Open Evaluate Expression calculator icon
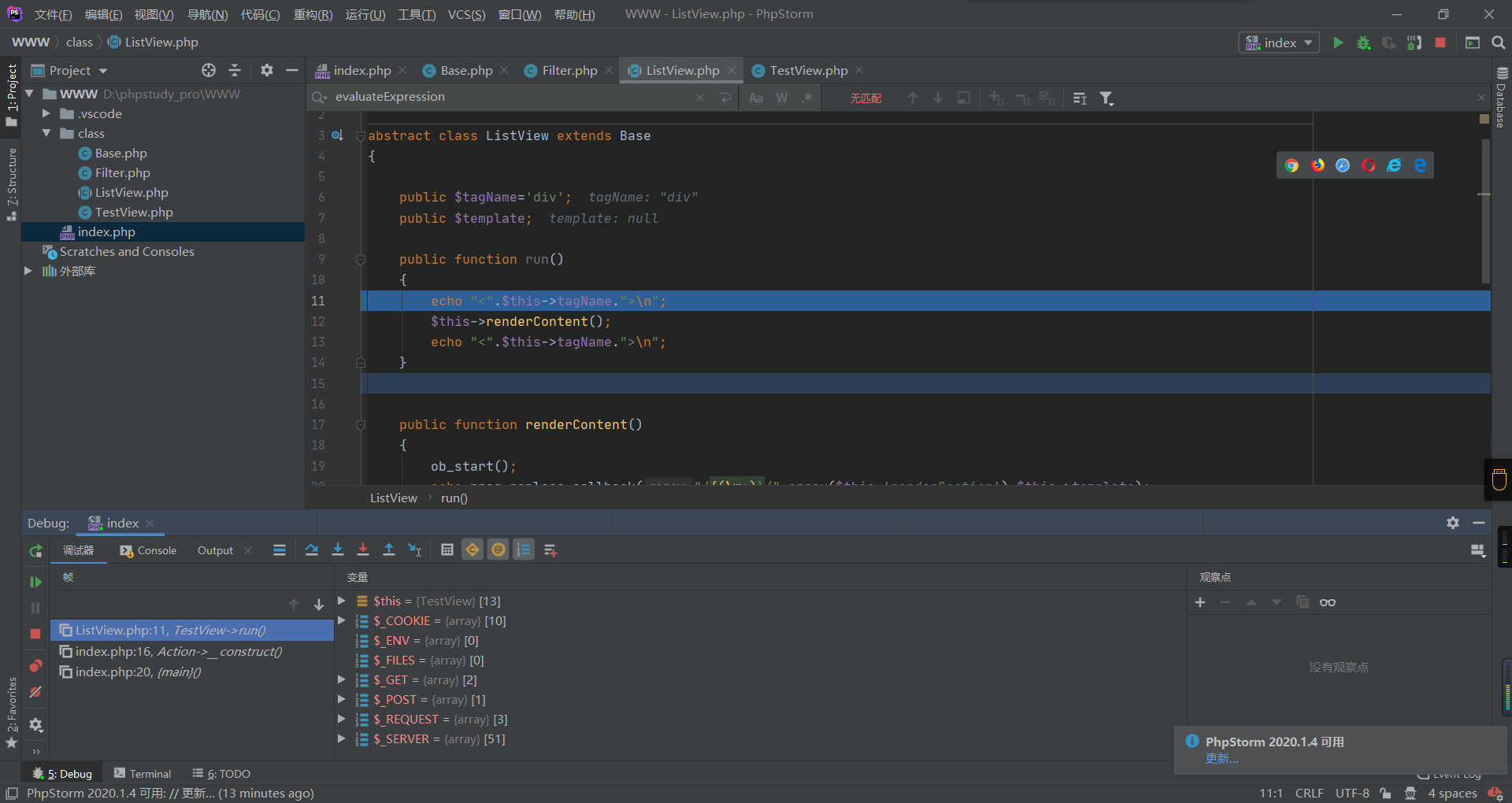Screen dimensions: 1512x803 [x=447, y=550]
